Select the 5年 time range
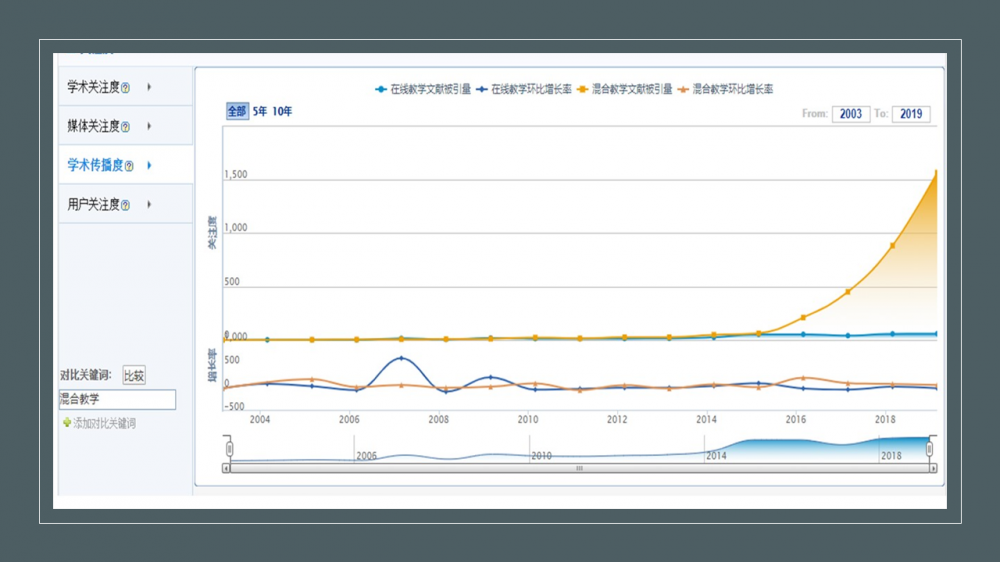 [259, 111]
